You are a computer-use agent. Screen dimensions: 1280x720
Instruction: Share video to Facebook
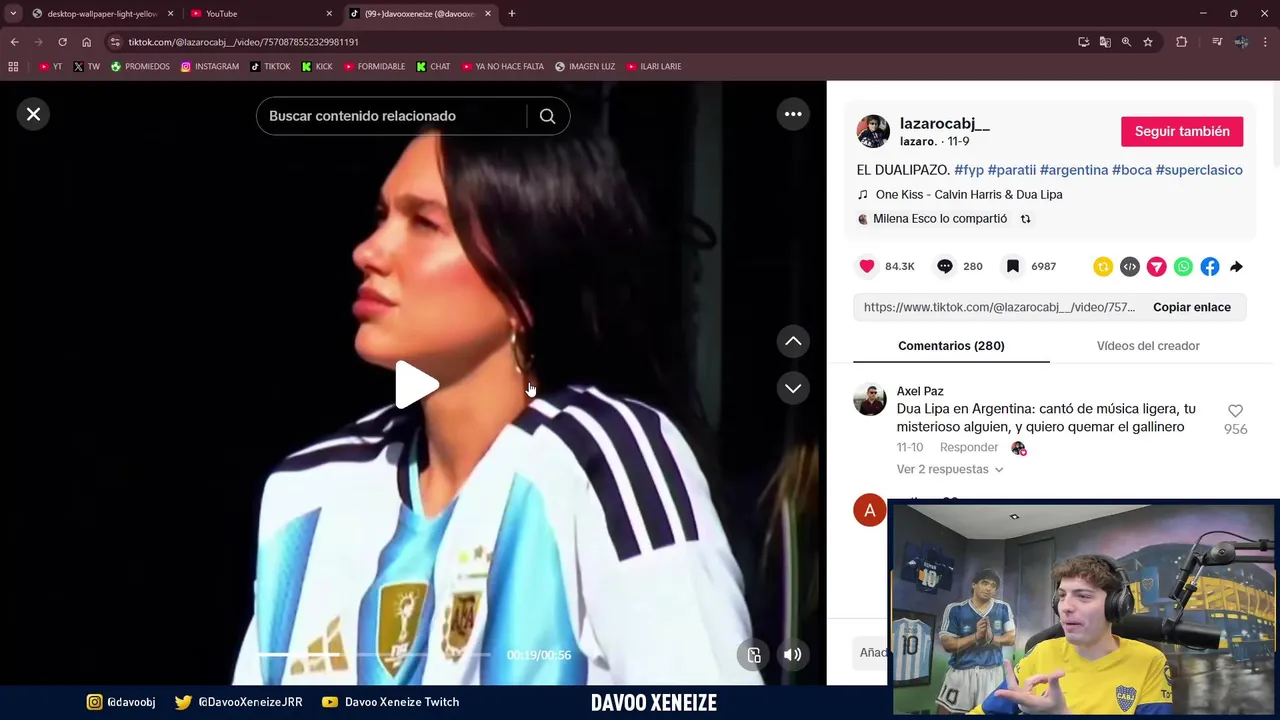point(1210,266)
